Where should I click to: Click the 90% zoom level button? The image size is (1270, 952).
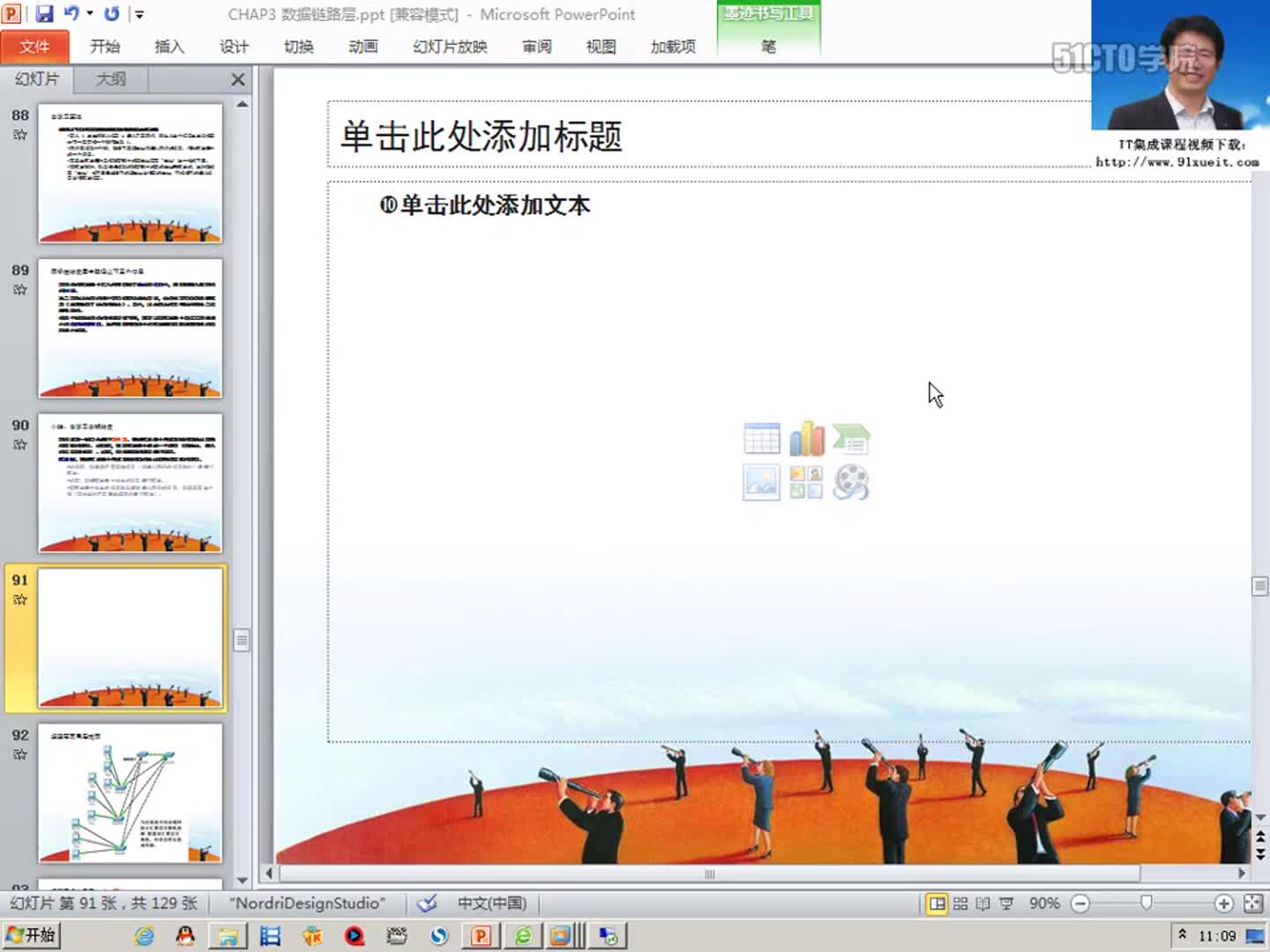(x=1044, y=904)
